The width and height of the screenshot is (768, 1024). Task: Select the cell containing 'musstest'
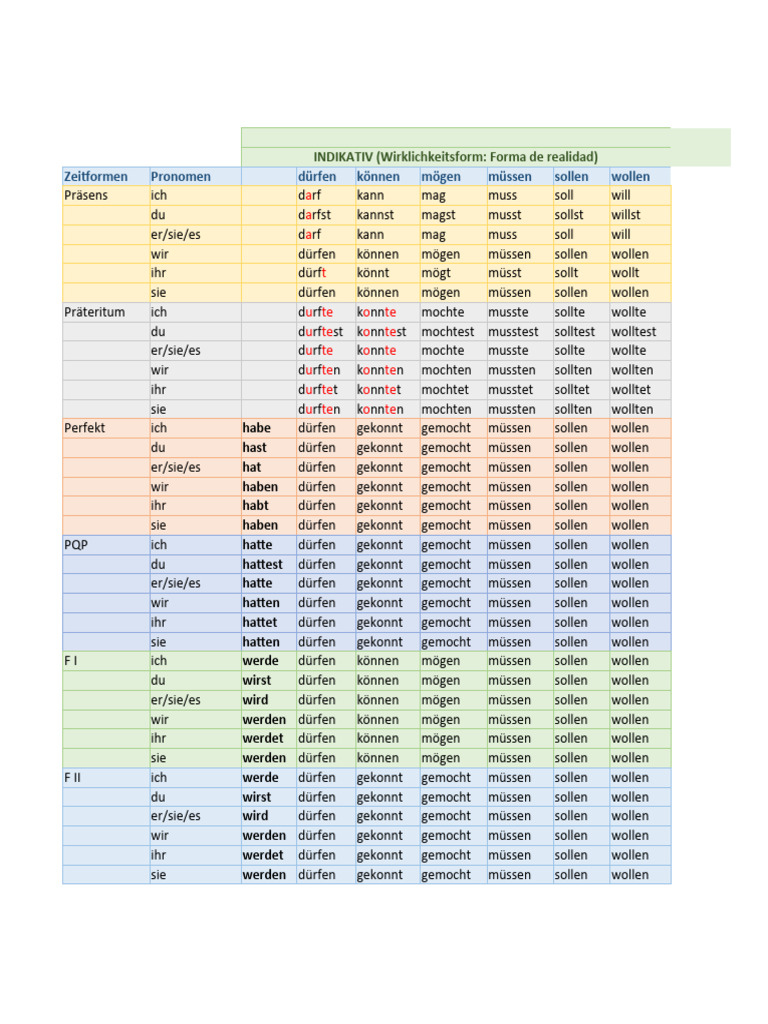coord(520,332)
